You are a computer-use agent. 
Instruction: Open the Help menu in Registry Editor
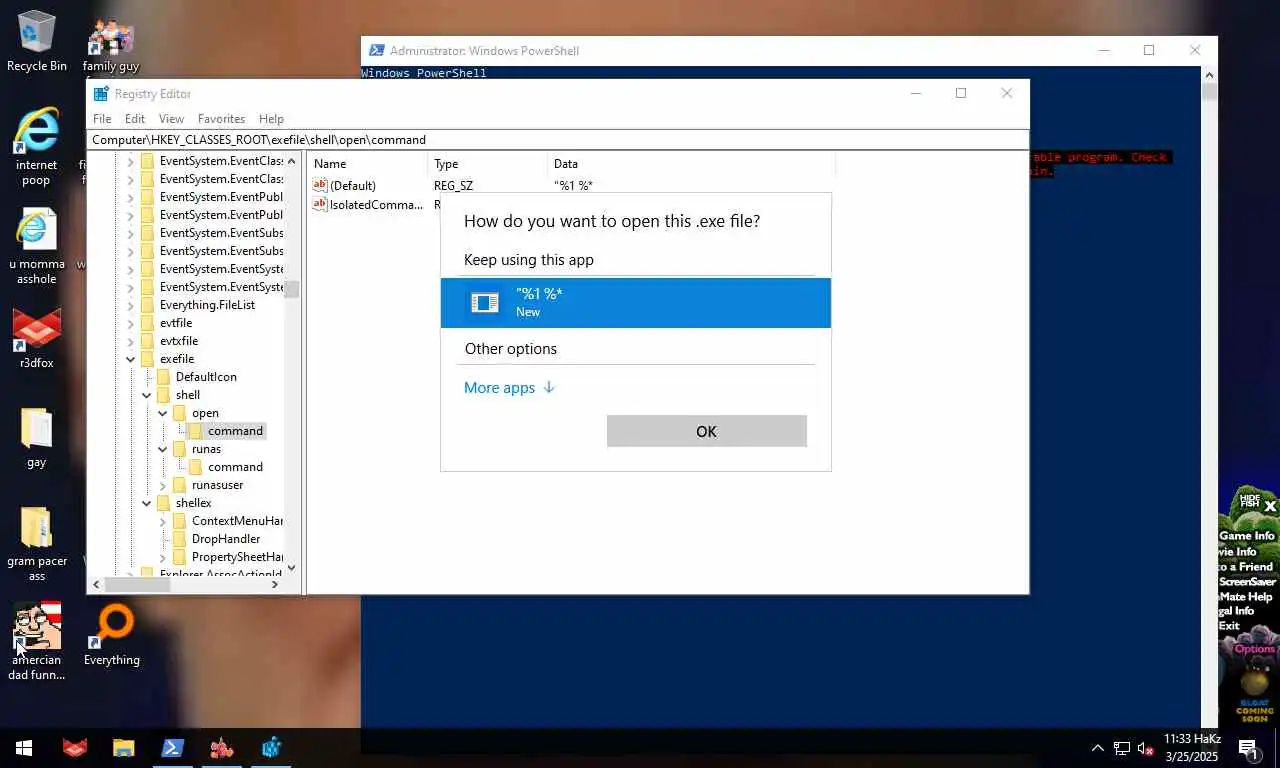[x=271, y=118]
